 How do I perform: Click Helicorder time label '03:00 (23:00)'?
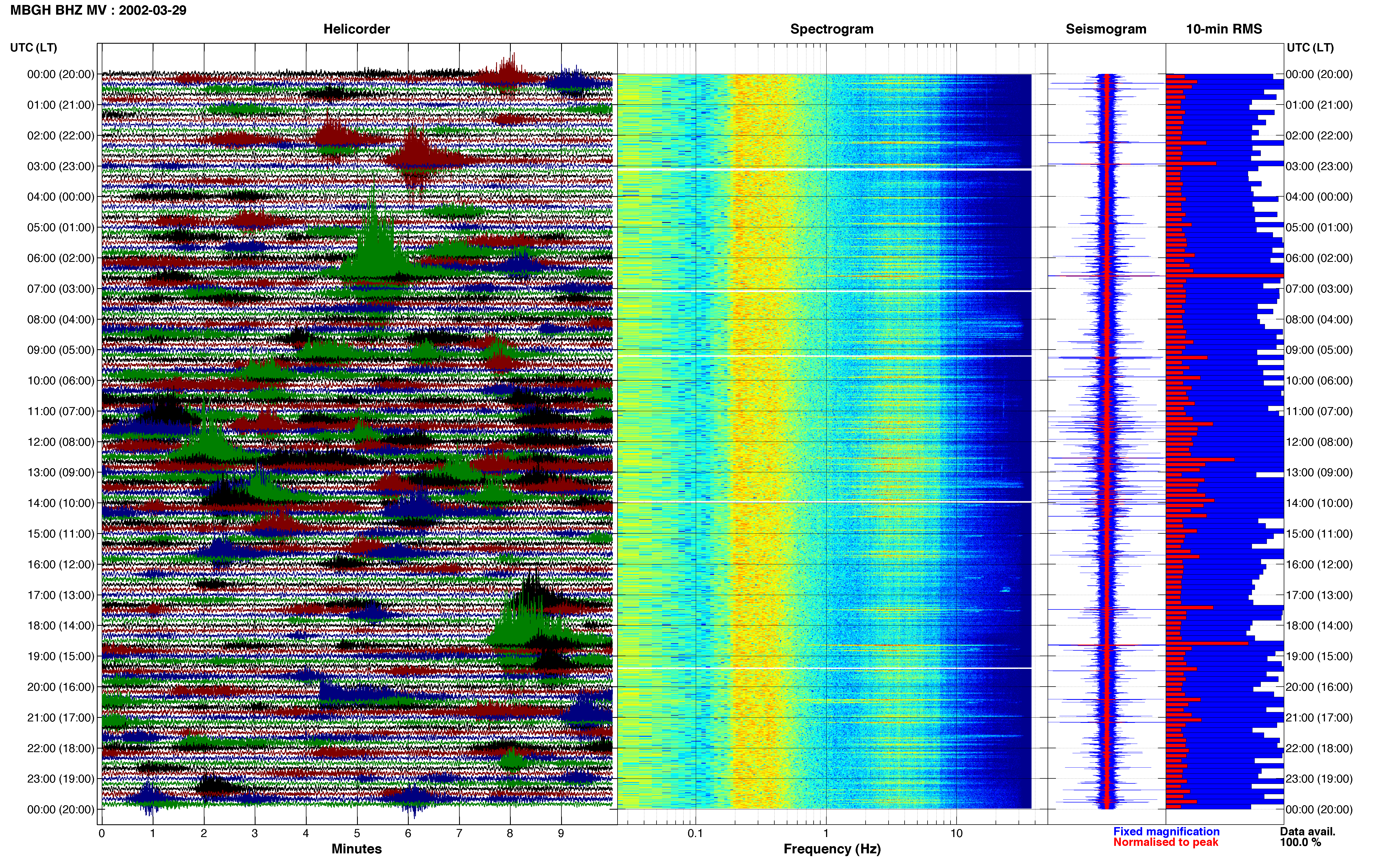(61, 166)
